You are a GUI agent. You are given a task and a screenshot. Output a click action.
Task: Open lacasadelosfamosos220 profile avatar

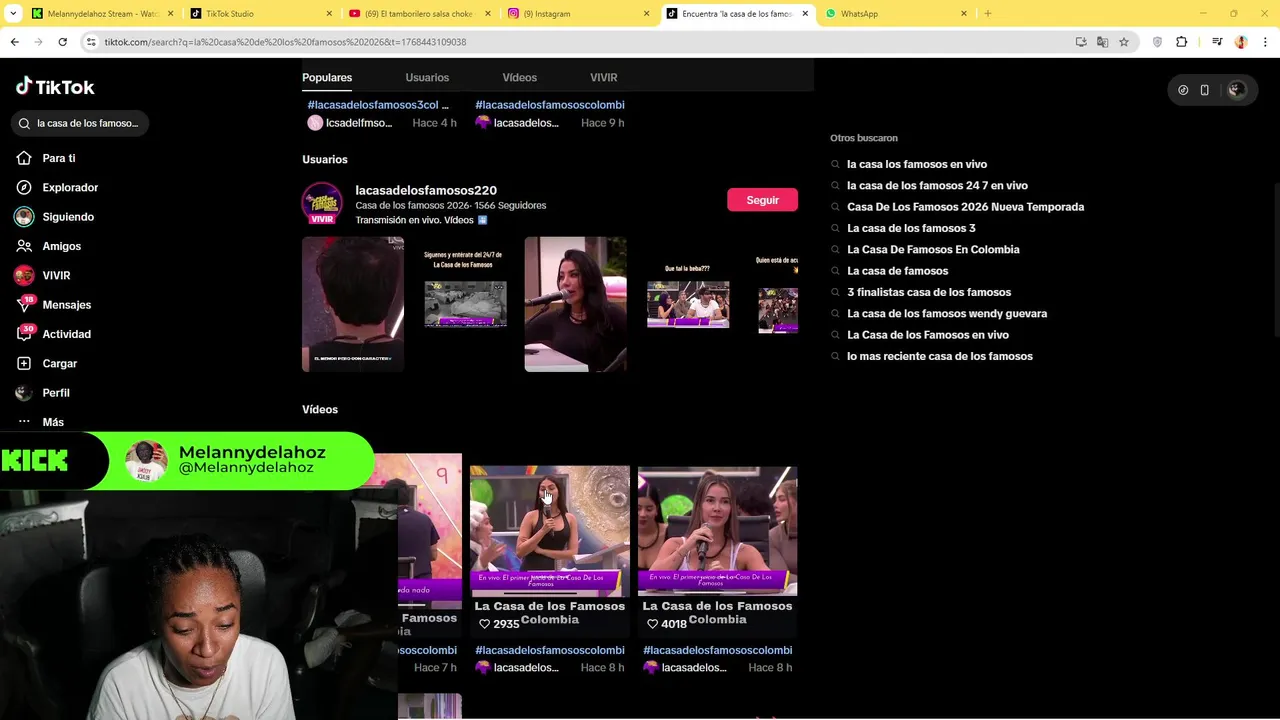pos(322,204)
